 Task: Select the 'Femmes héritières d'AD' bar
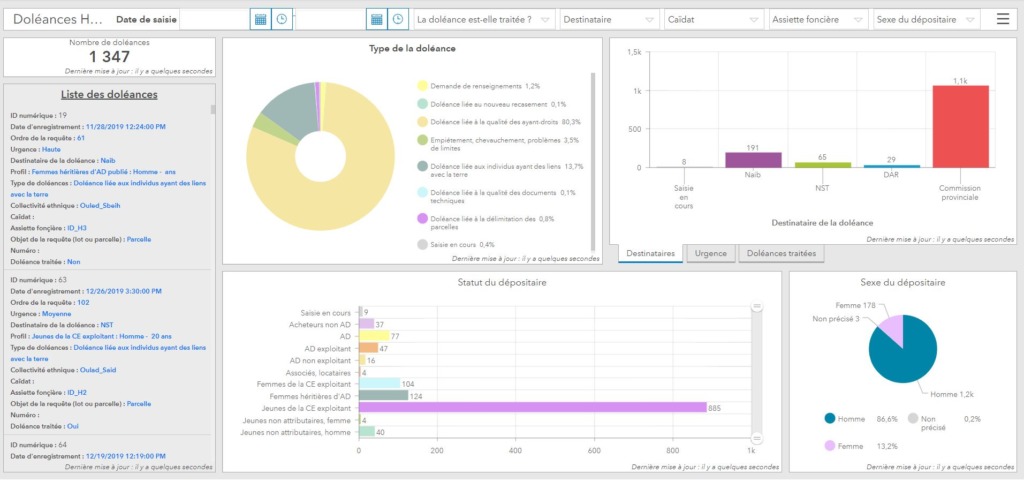pyautogui.click(x=383, y=396)
